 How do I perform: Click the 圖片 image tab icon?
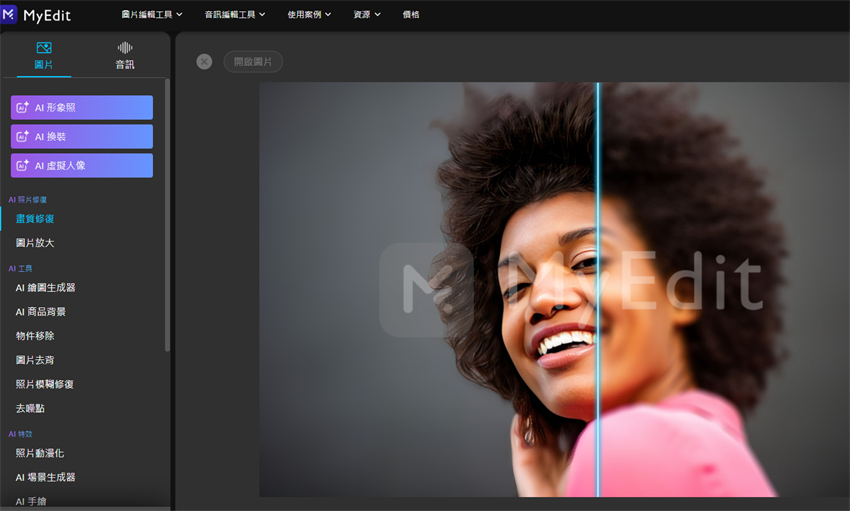point(43,48)
